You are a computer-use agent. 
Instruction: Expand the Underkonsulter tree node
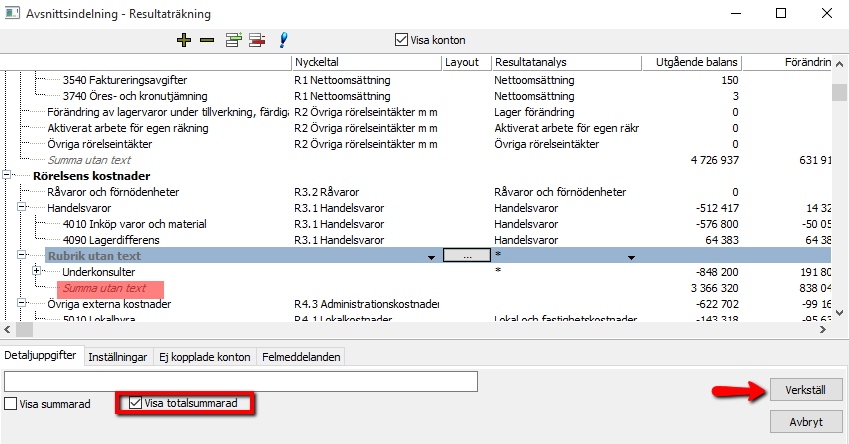(36, 271)
